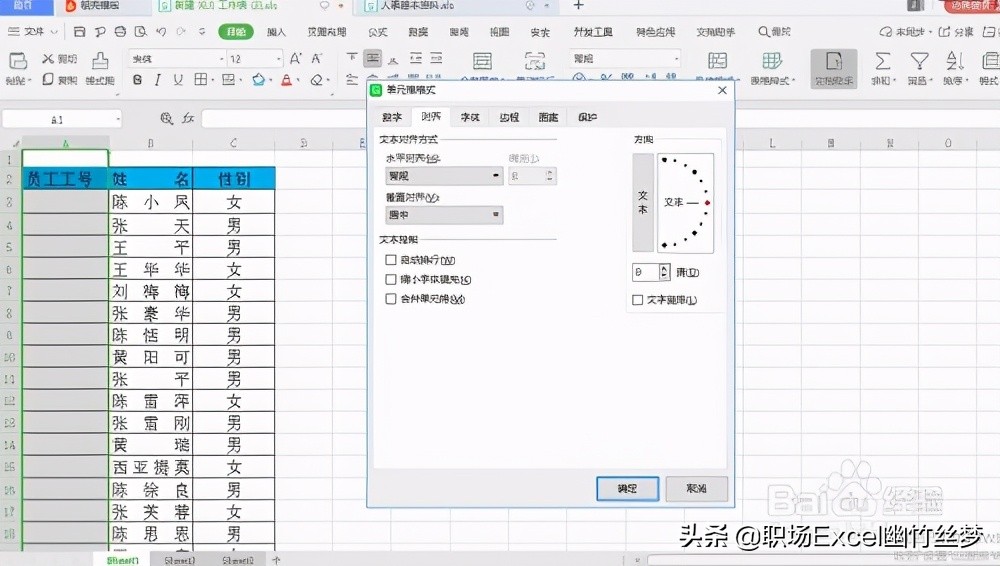Click the degrees spinner arrows

coord(665,272)
